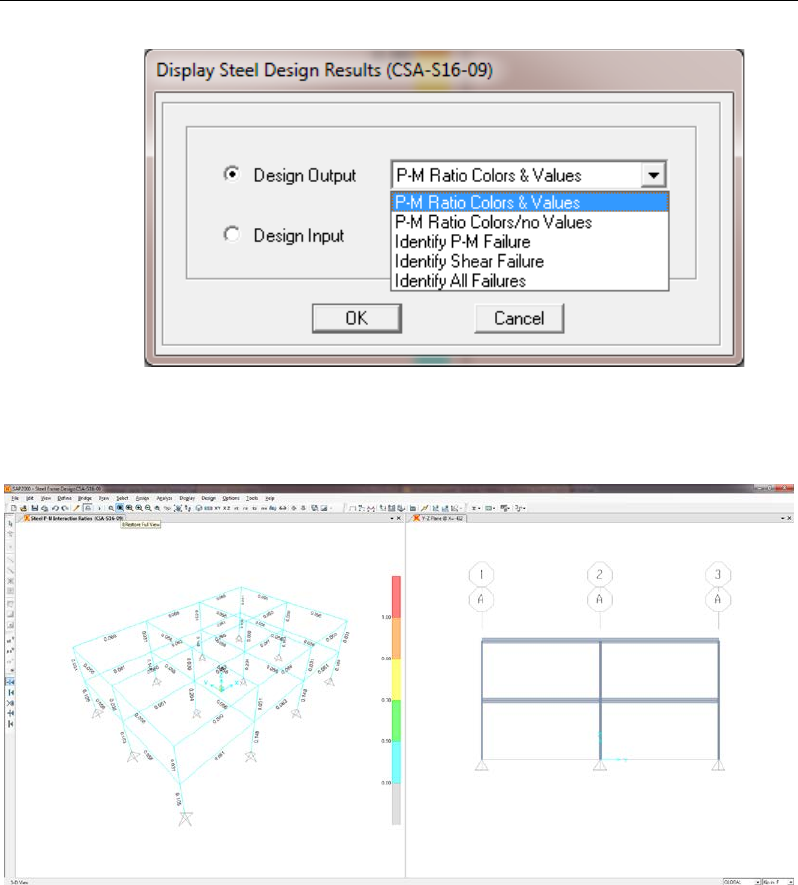Open the Select menu in SAP2000

[x=122, y=498]
